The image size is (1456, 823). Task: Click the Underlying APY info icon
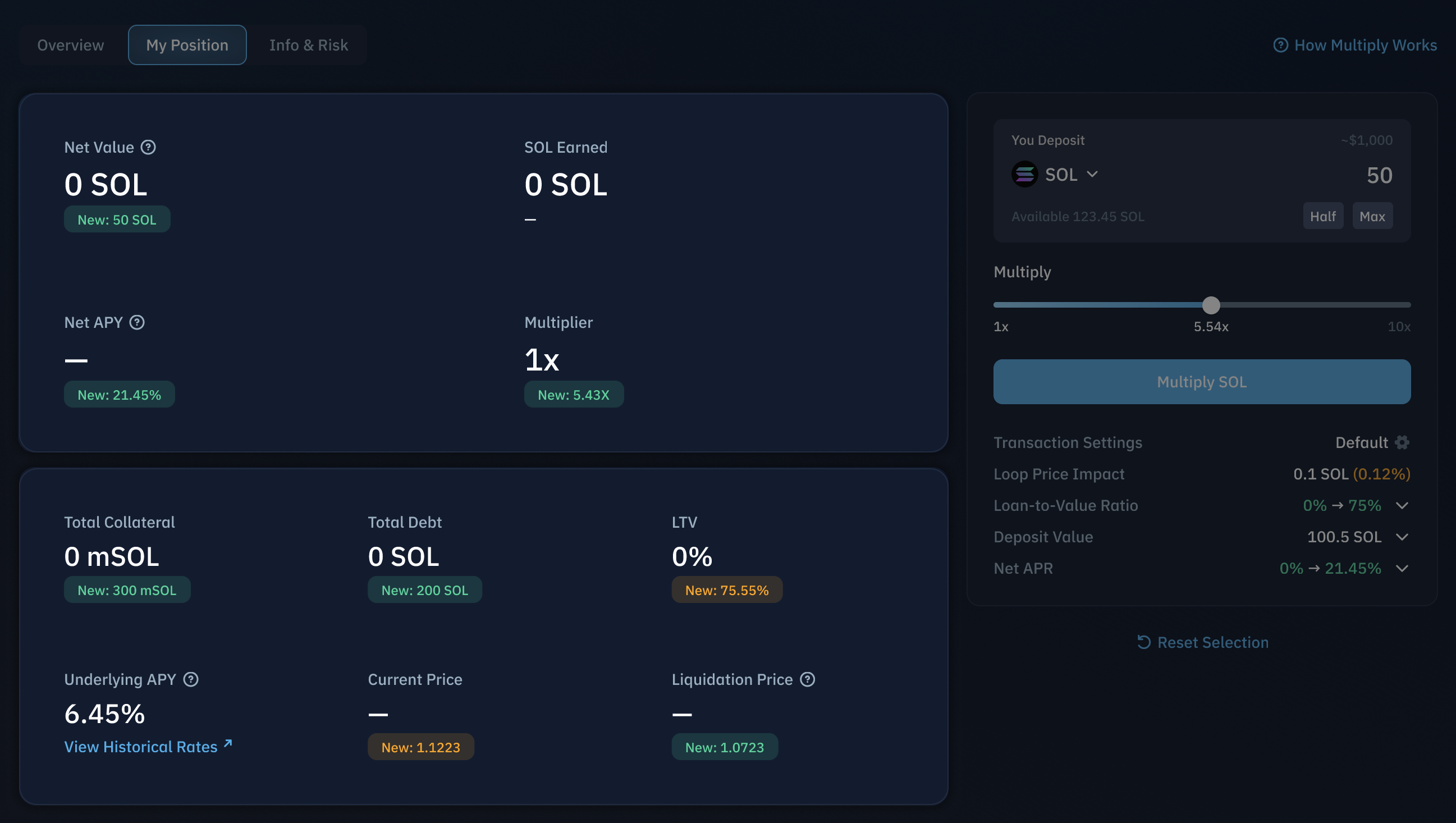tap(191, 679)
